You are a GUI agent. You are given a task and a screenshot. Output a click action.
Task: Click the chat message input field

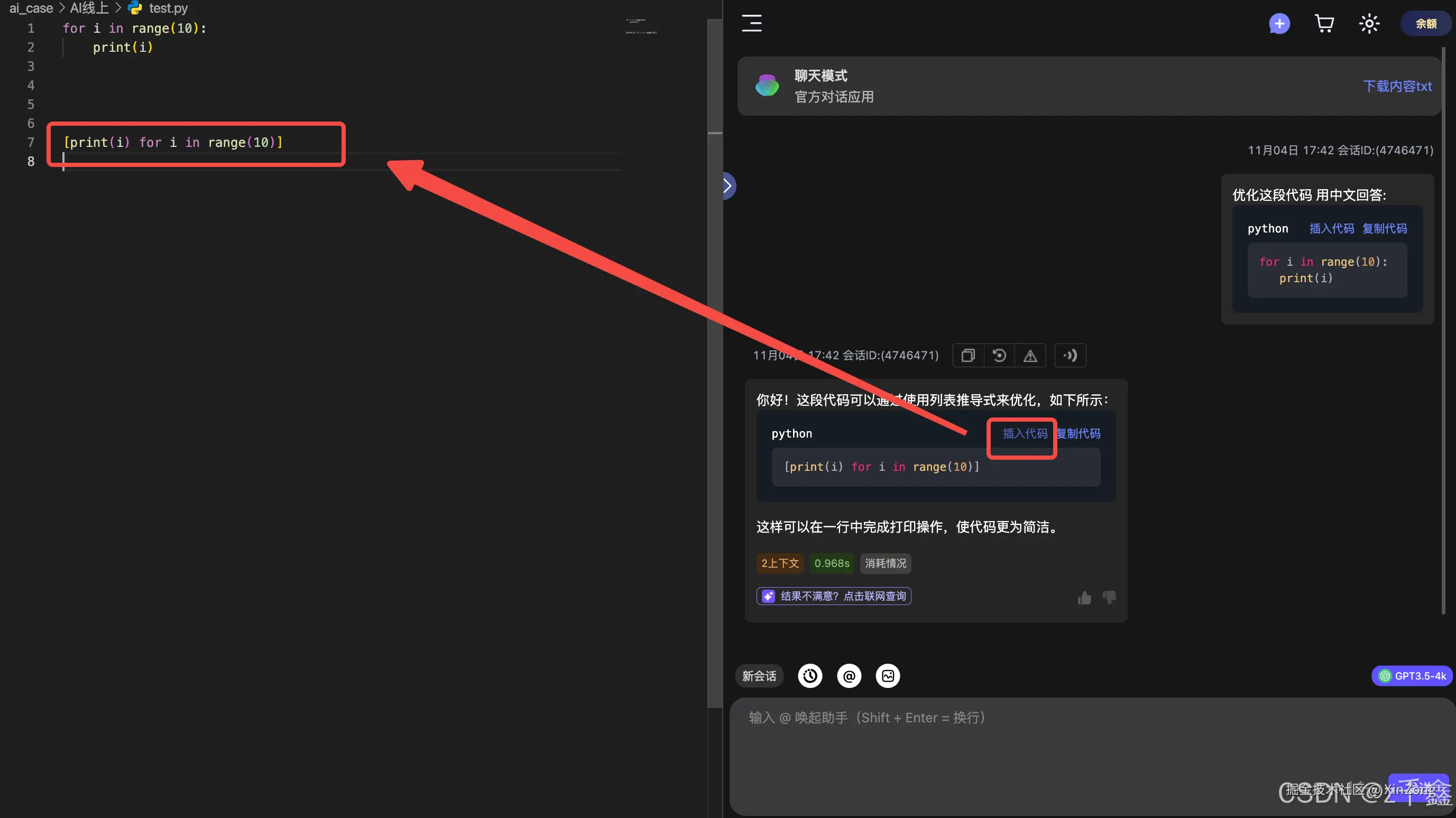(1074, 735)
